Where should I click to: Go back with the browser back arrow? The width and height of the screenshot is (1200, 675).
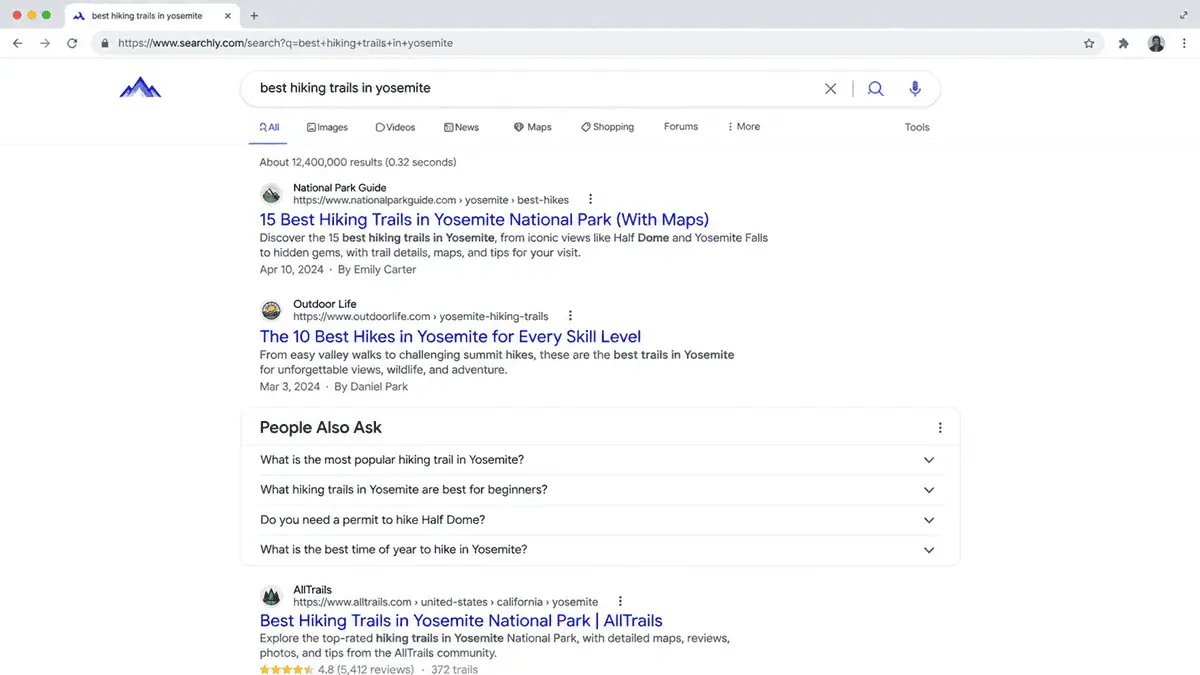(x=17, y=44)
